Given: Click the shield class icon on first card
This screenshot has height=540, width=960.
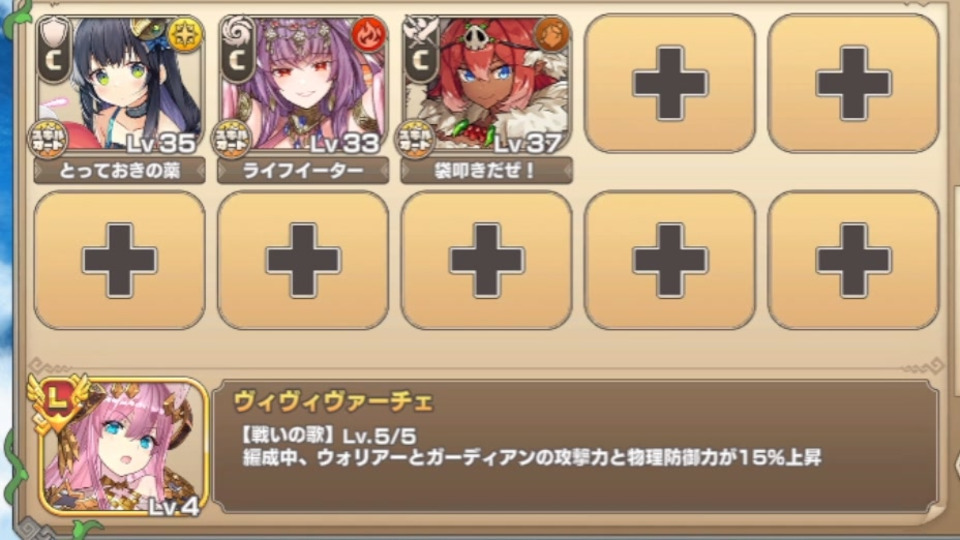Looking at the screenshot, I should click(54, 50).
